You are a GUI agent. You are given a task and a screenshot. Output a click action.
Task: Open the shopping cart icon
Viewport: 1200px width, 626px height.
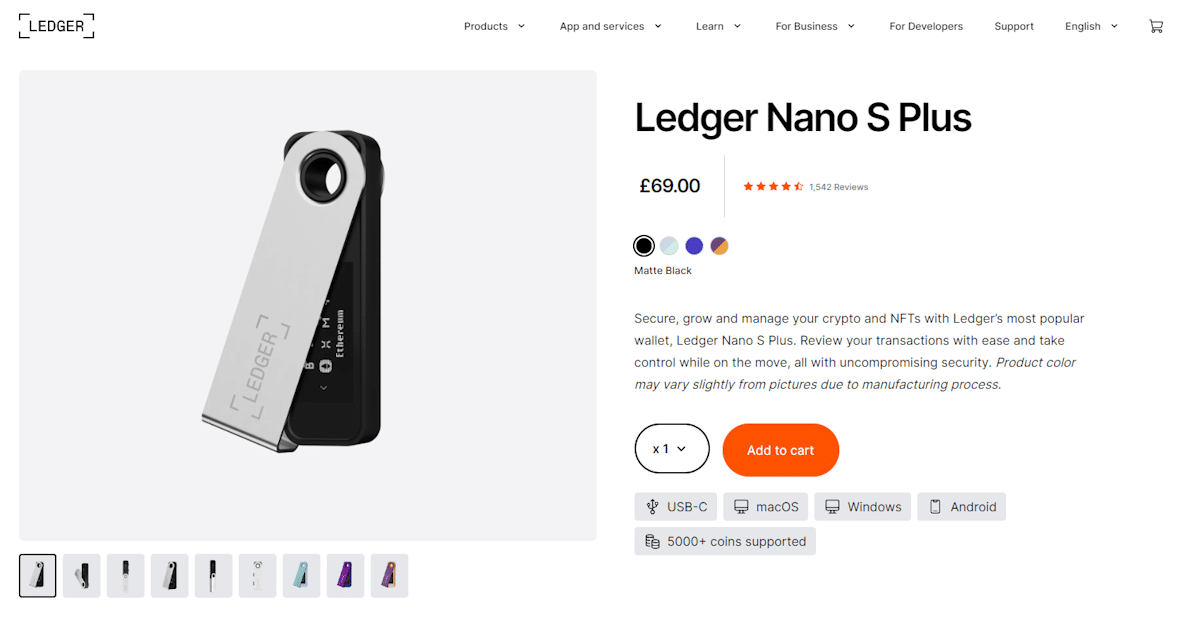(1156, 26)
